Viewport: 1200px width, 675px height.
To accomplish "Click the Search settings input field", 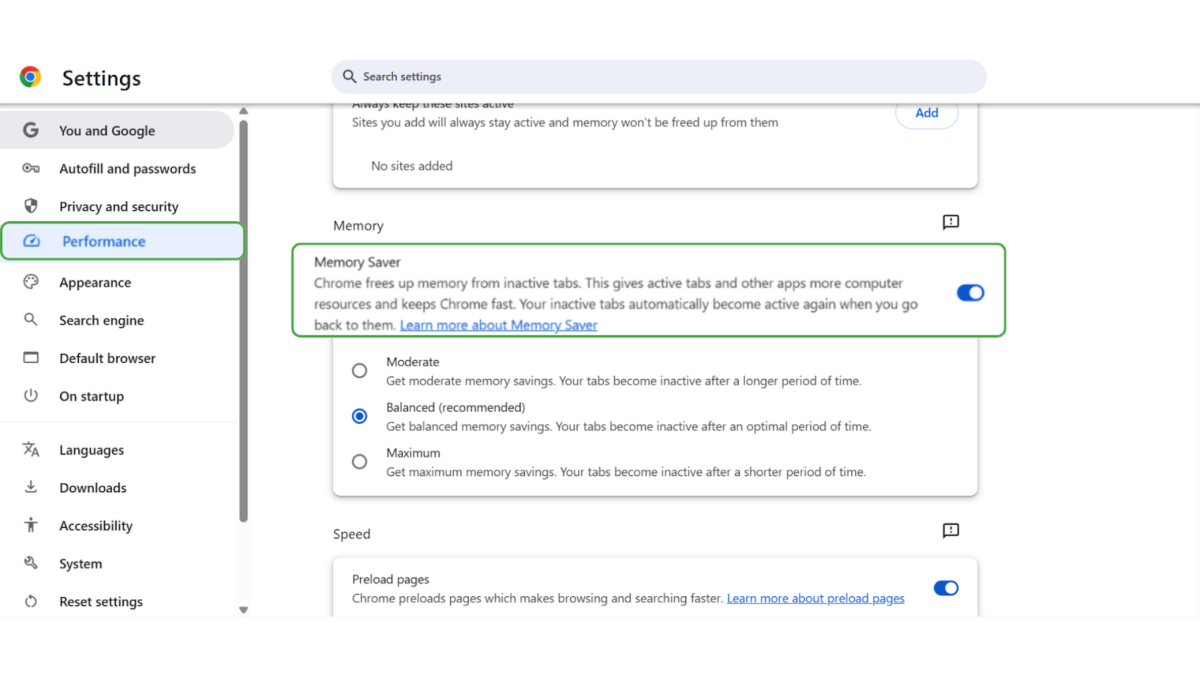I will pyautogui.click(x=659, y=77).
